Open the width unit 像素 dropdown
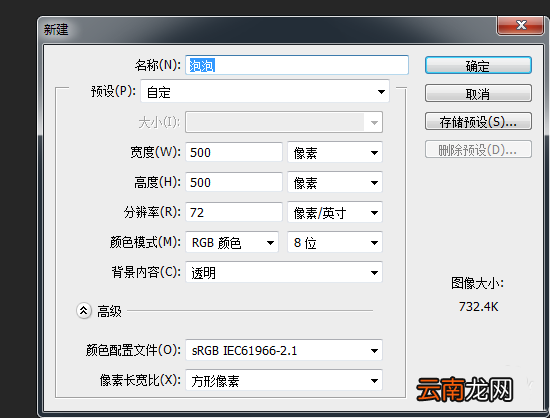 click(335, 152)
